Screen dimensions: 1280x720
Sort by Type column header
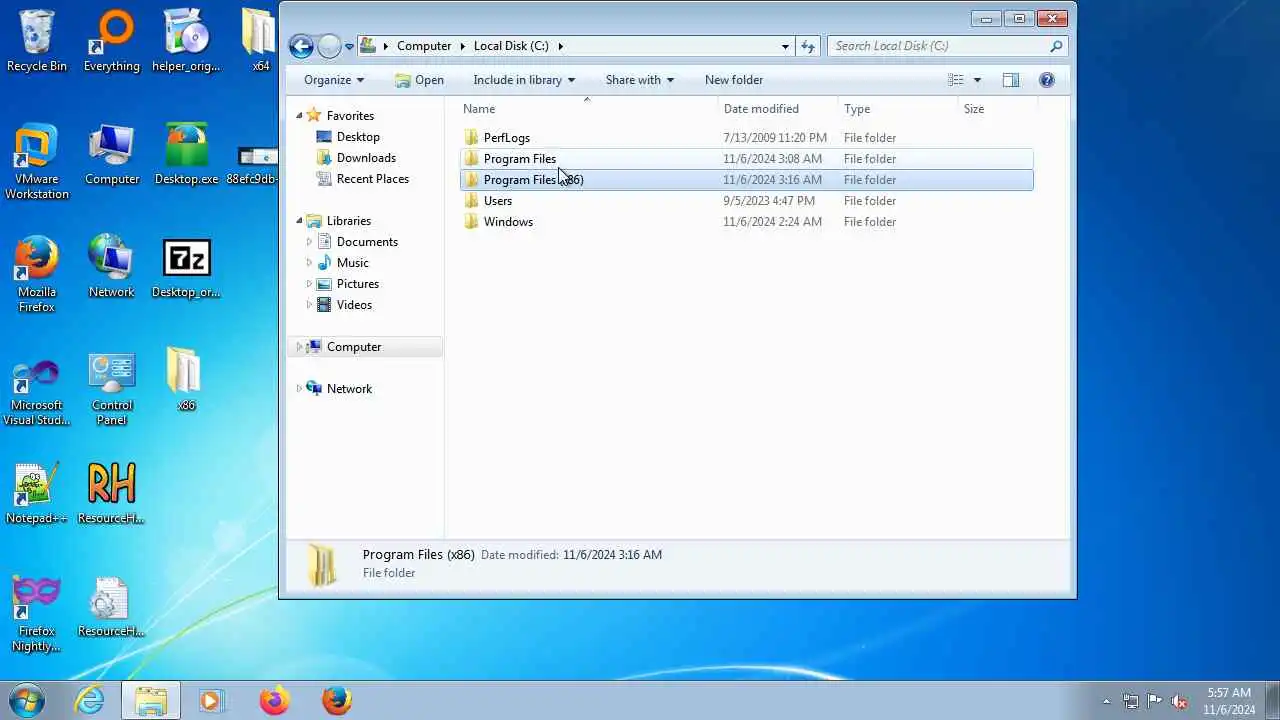897,109
